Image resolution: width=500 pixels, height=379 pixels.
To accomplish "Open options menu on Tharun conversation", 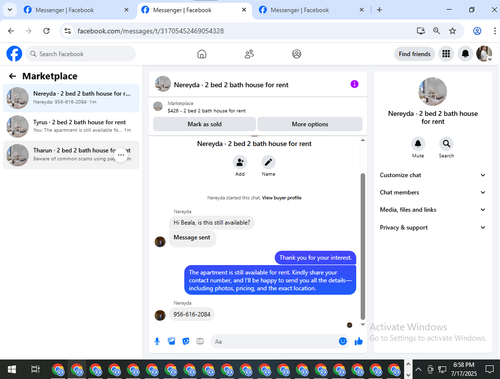I will click(x=121, y=155).
